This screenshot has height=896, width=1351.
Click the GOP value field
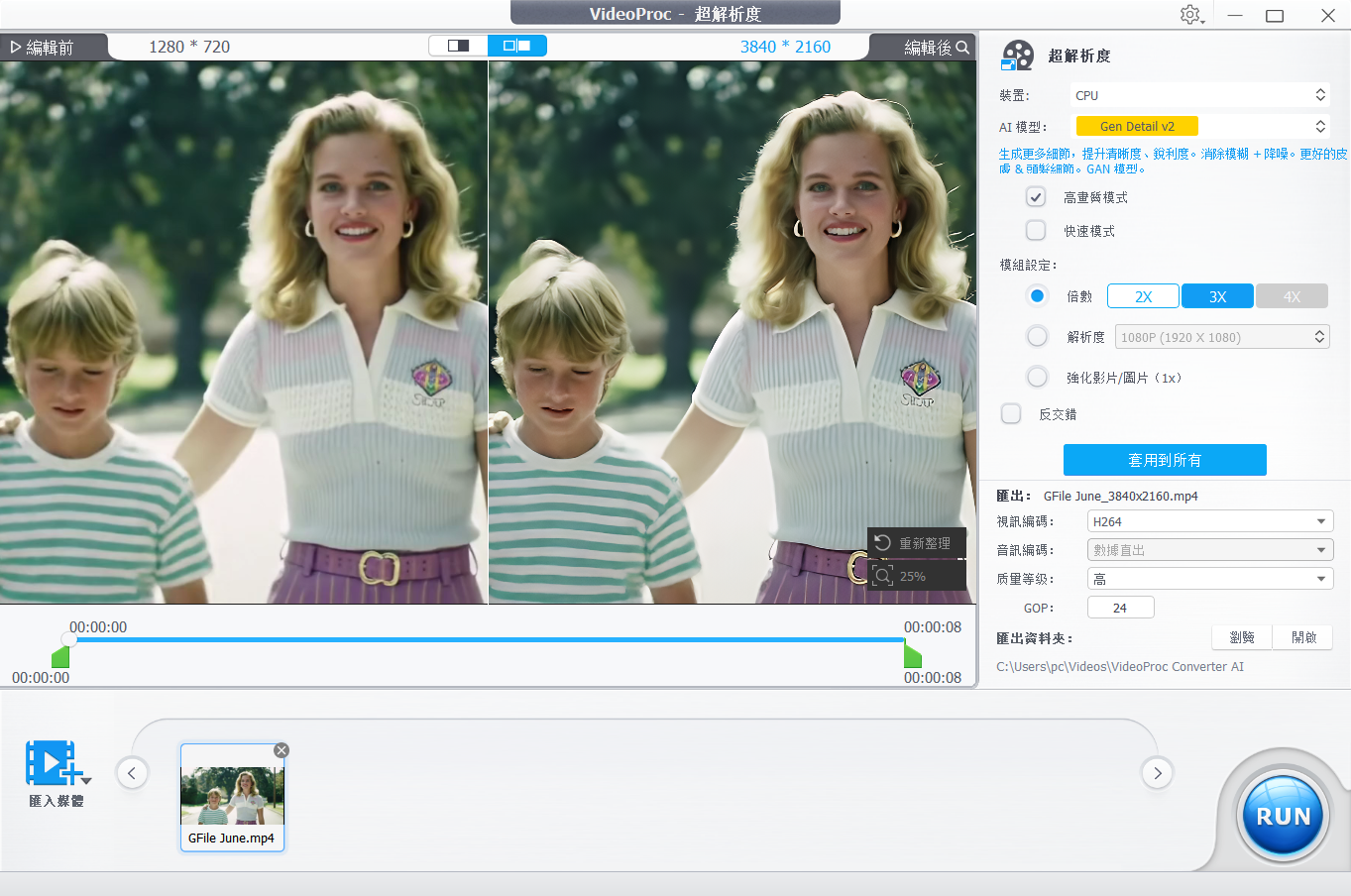[1121, 608]
